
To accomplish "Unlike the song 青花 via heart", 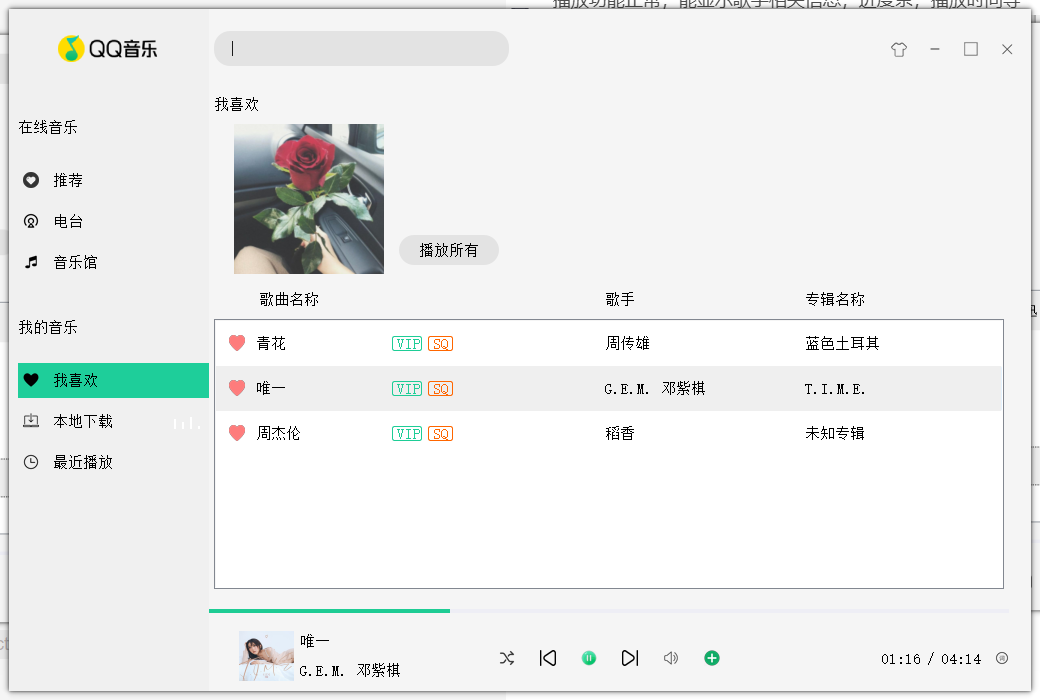I will tap(237, 343).
